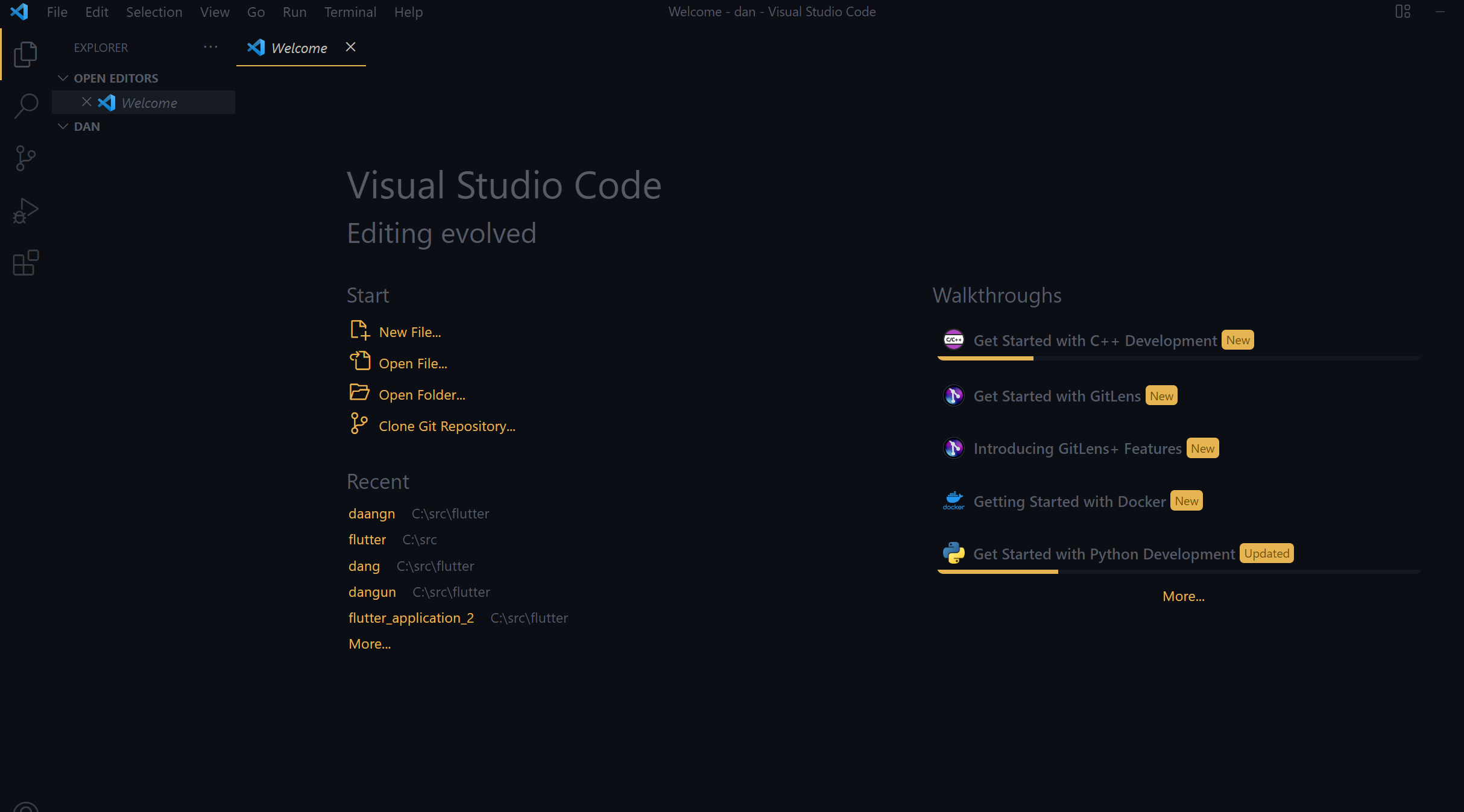Click the New badge on Docker walkthrough

click(x=1186, y=501)
